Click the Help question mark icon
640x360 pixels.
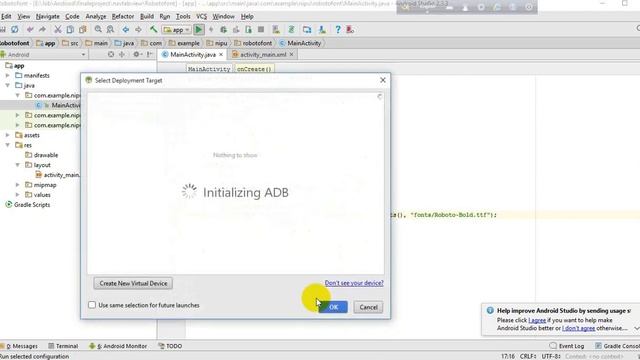click(x=338, y=29)
